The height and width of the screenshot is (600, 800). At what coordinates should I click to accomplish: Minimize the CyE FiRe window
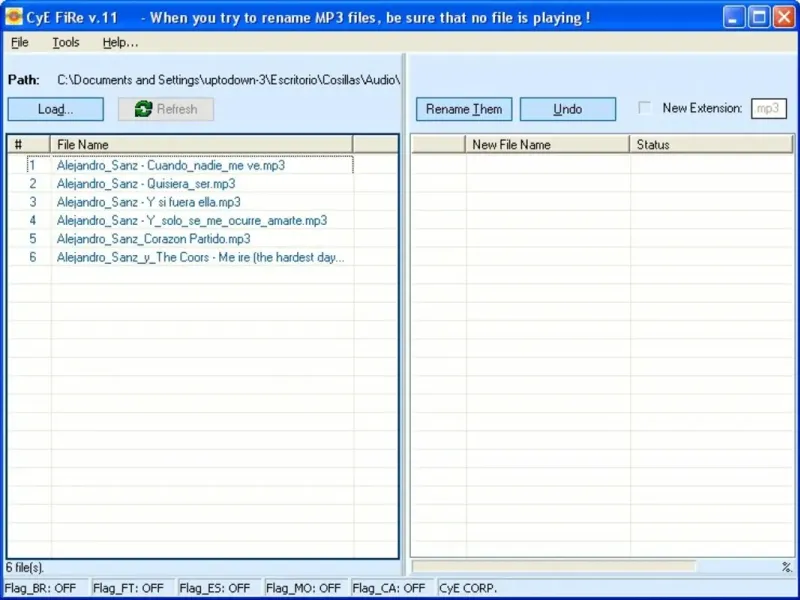[734, 17]
